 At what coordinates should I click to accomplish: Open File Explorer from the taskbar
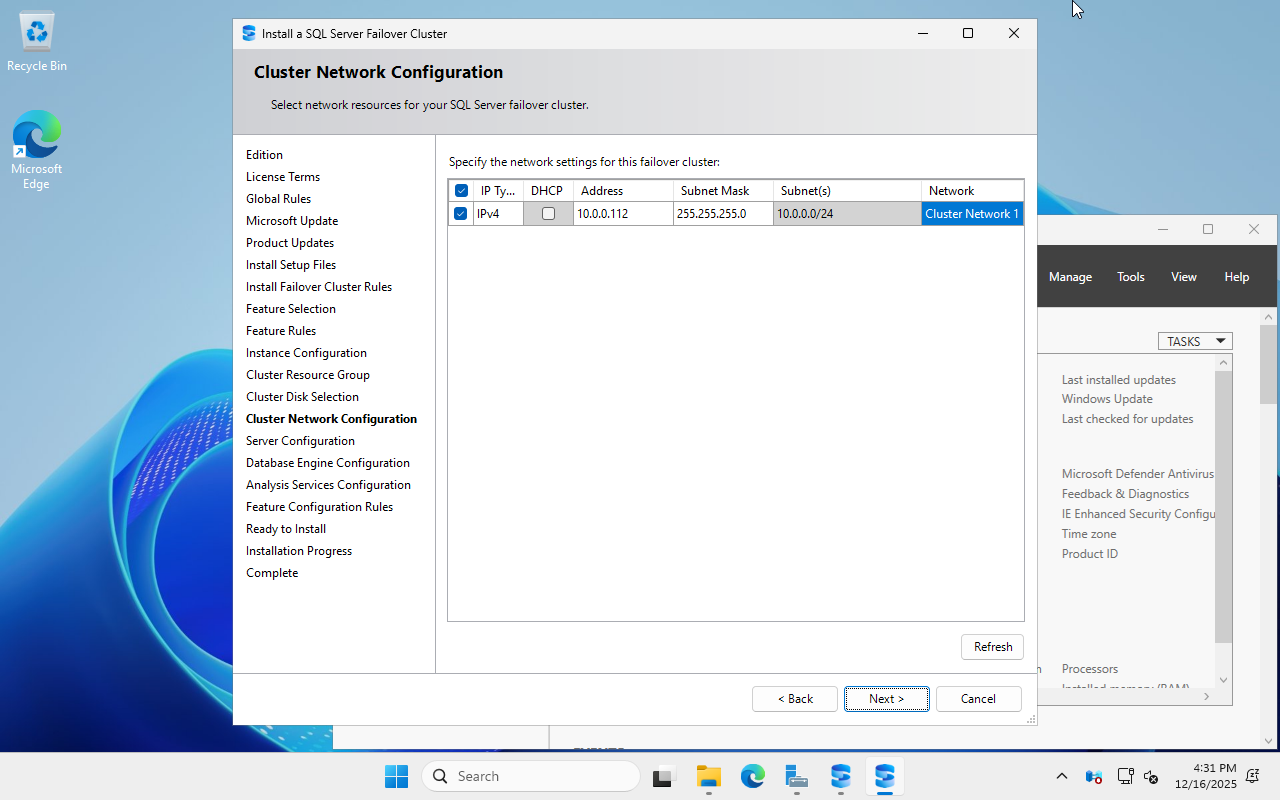click(709, 776)
